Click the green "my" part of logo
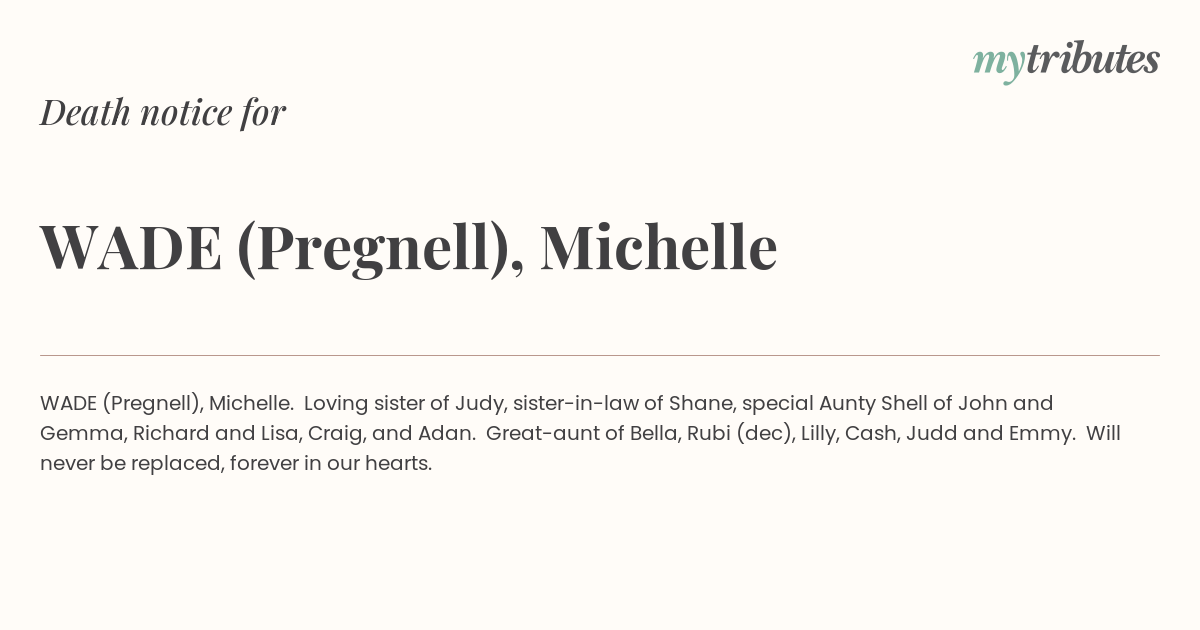Screen dimensions: 1200x630 pos(999,64)
